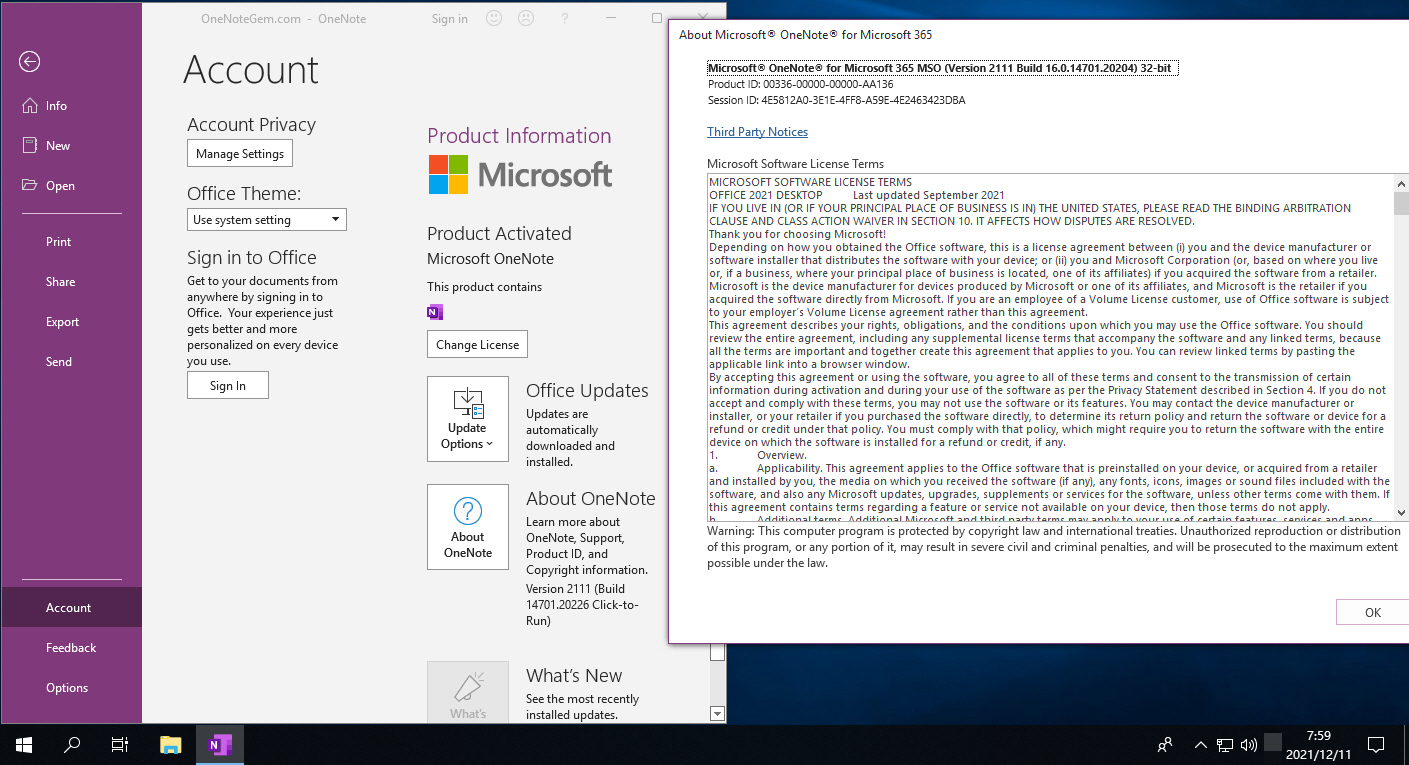Click the smiley face feedback icon
This screenshot has height=765, width=1409.
coord(494,18)
